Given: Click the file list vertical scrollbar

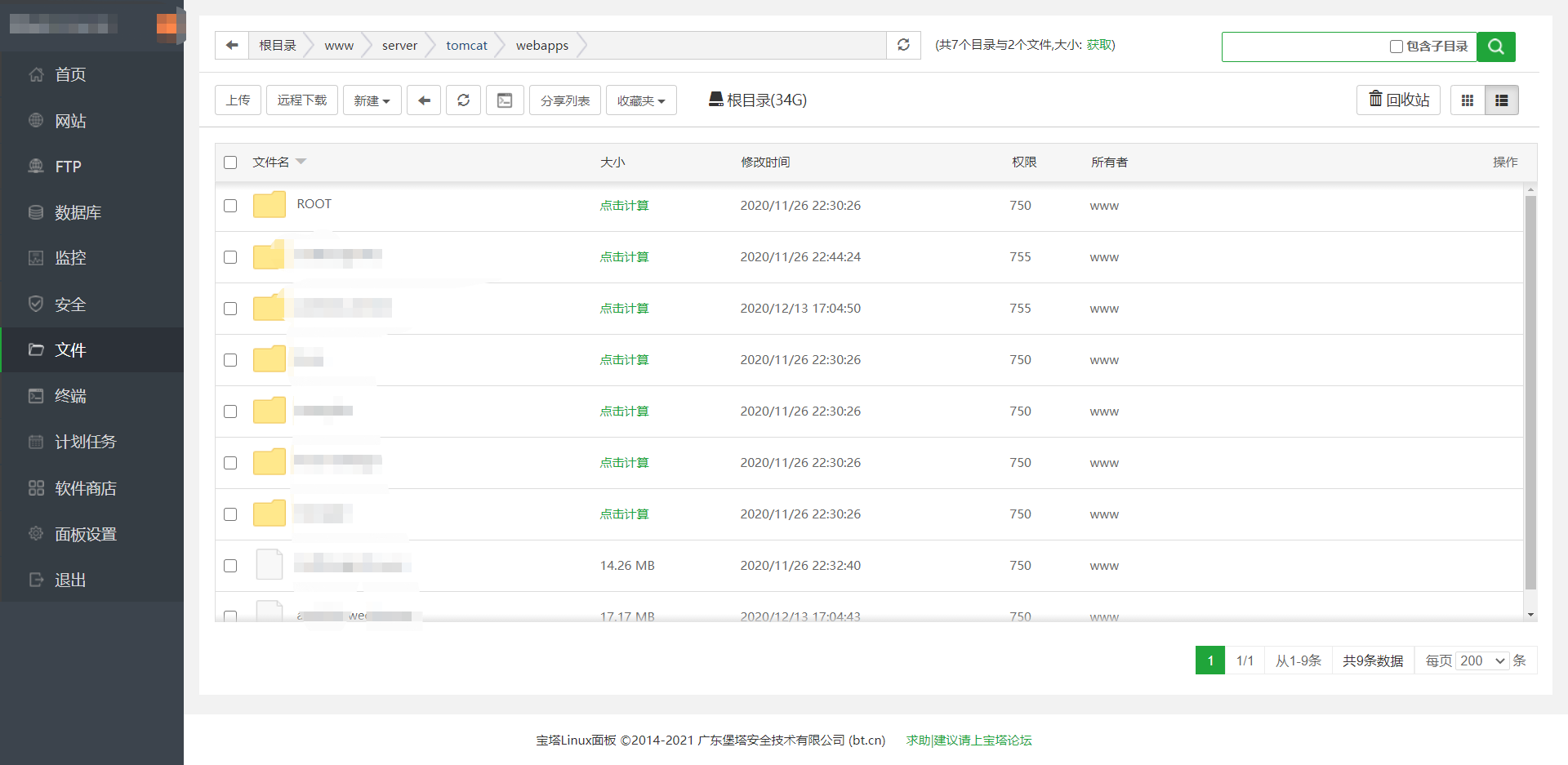Looking at the screenshot, I should point(1530,392).
